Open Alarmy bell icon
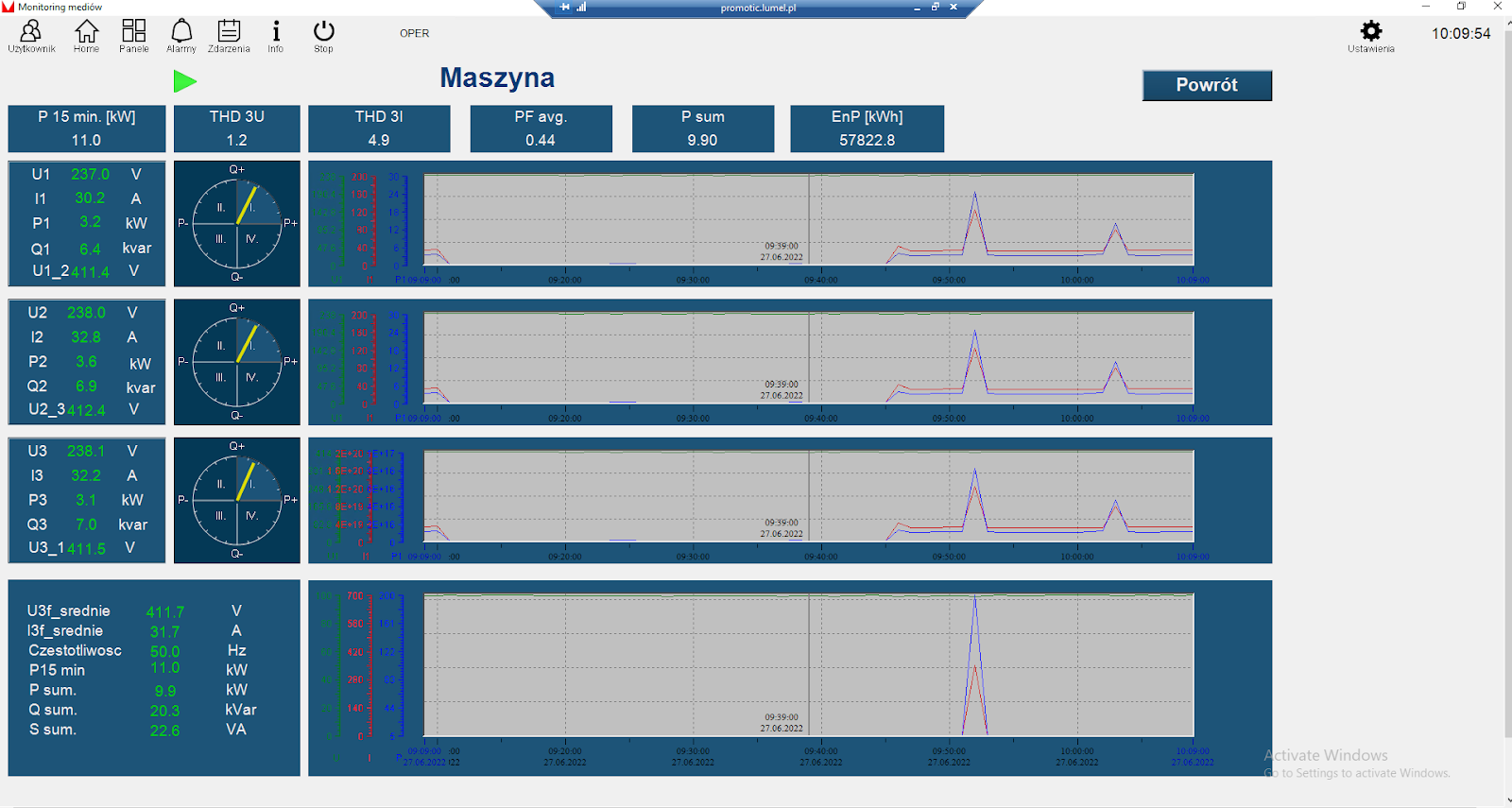This screenshot has width=1512, height=808. pos(180,34)
